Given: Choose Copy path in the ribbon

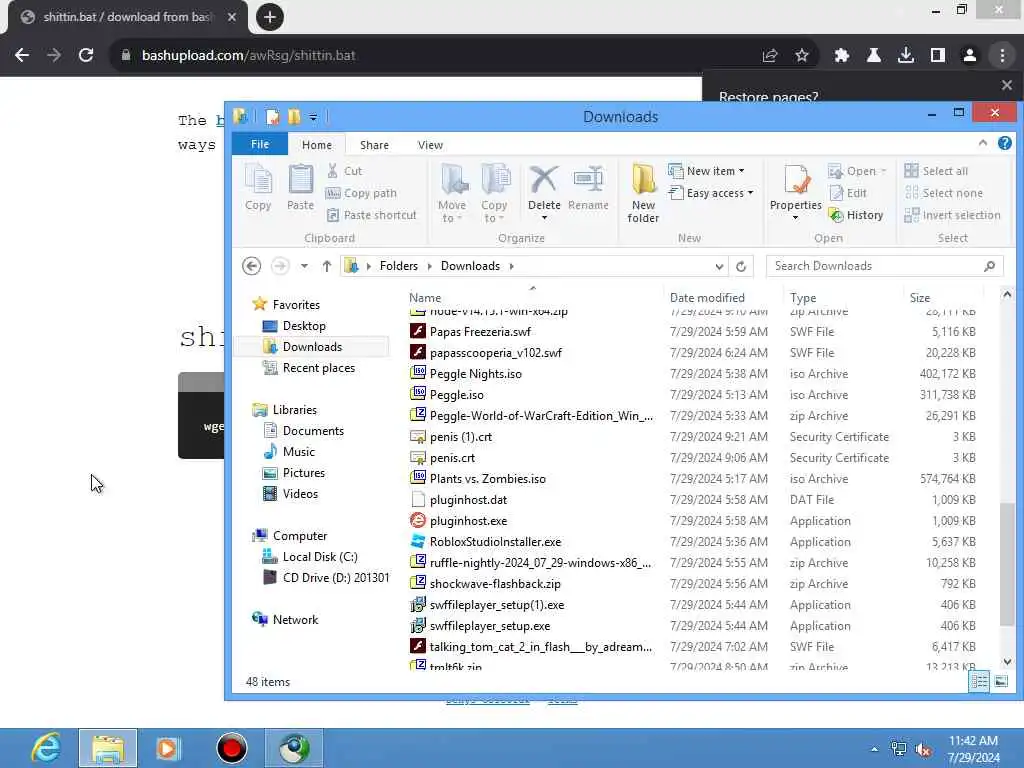Looking at the screenshot, I should [361, 193].
